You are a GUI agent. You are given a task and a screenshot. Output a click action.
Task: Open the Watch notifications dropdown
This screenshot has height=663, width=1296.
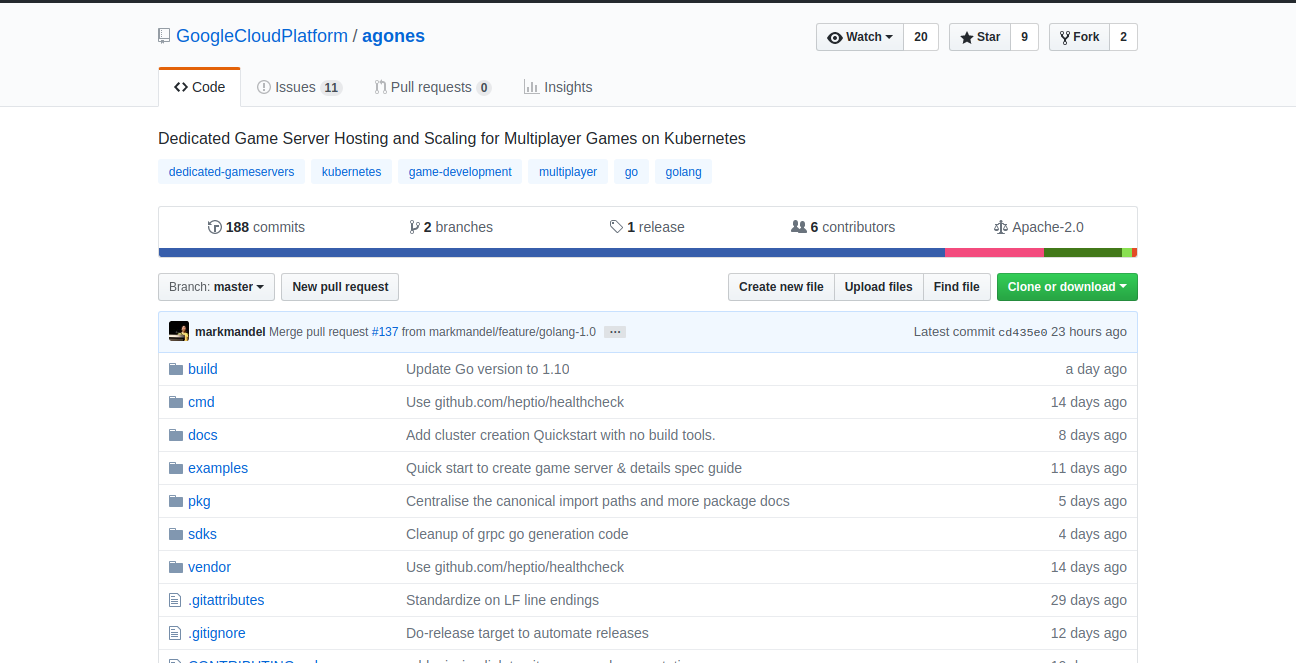click(x=860, y=37)
